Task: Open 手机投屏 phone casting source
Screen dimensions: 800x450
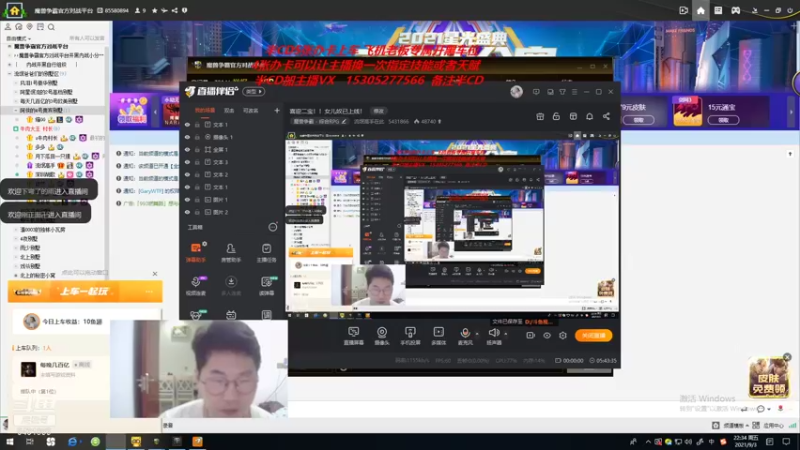Action: pyautogui.click(x=410, y=336)
